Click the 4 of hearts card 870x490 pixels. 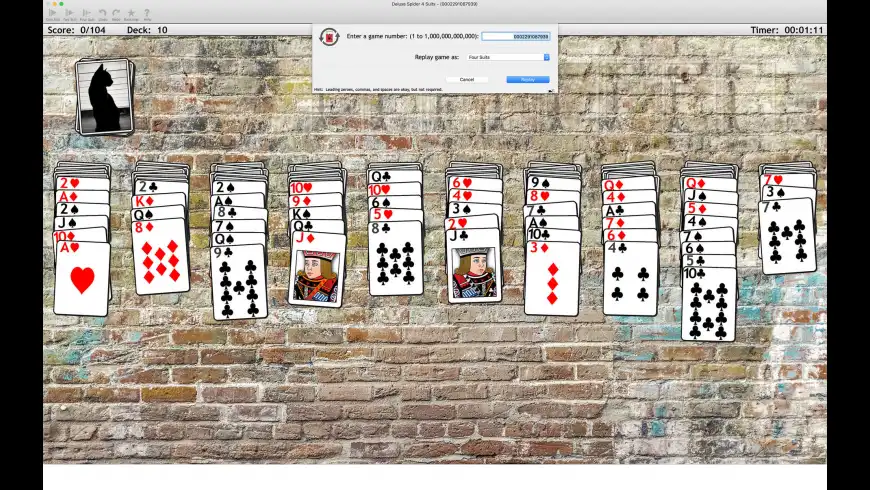(x=474, y=196)
